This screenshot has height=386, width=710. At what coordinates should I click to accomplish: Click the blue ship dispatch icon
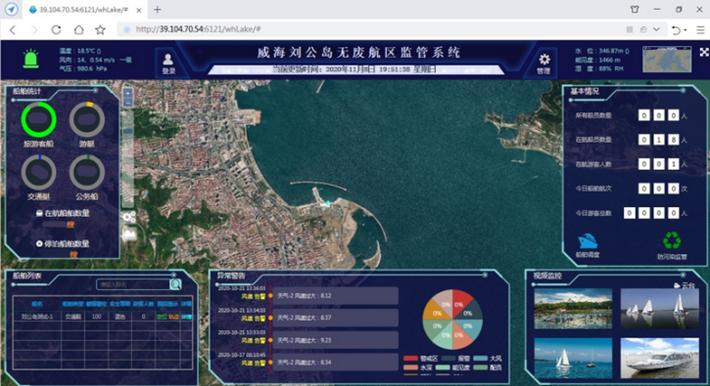click(588, 241)
